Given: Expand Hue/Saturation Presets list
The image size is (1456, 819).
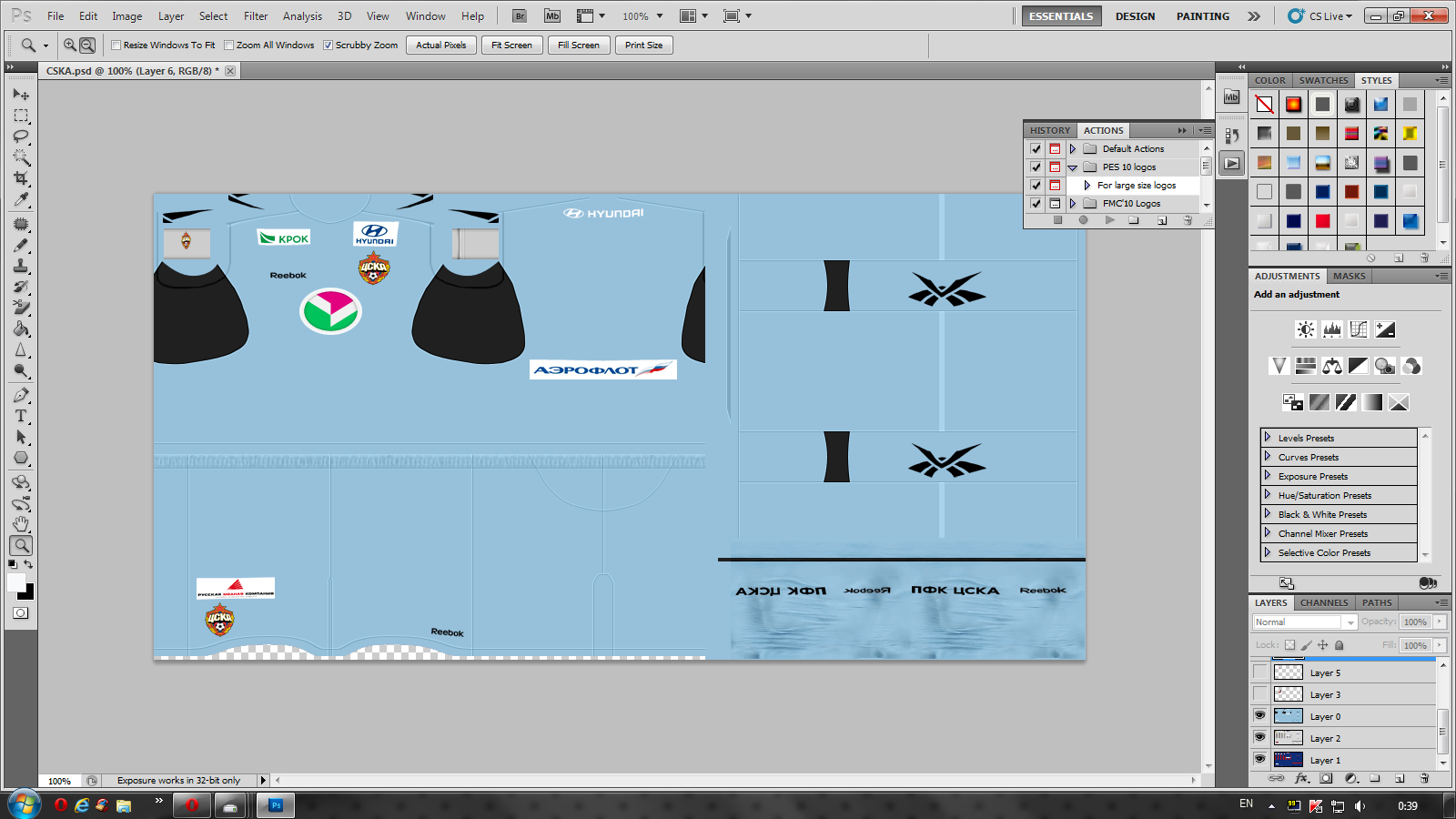Looking at the screenshot, I should pyautogui.click(x=1268, y=495).
